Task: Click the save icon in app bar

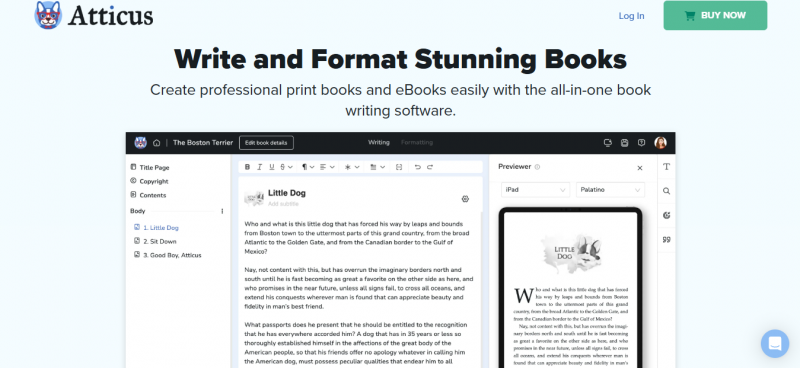Action: 624,143
